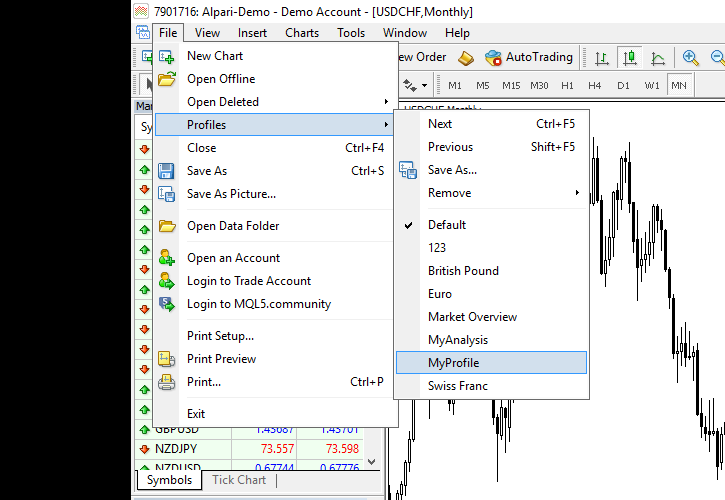Screen dimensions: 725x500
Task: Select the MN monthly timeframe button
Action: (x=679, y=86)
